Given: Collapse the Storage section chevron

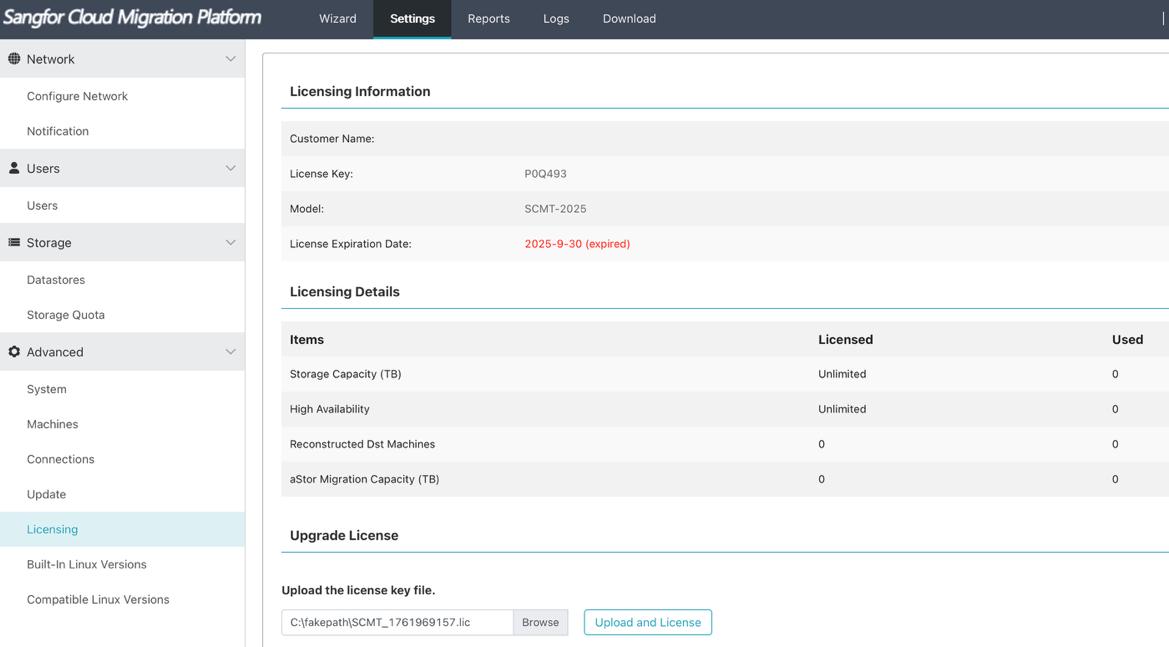Looking at the screenshot, I should 230,242.
